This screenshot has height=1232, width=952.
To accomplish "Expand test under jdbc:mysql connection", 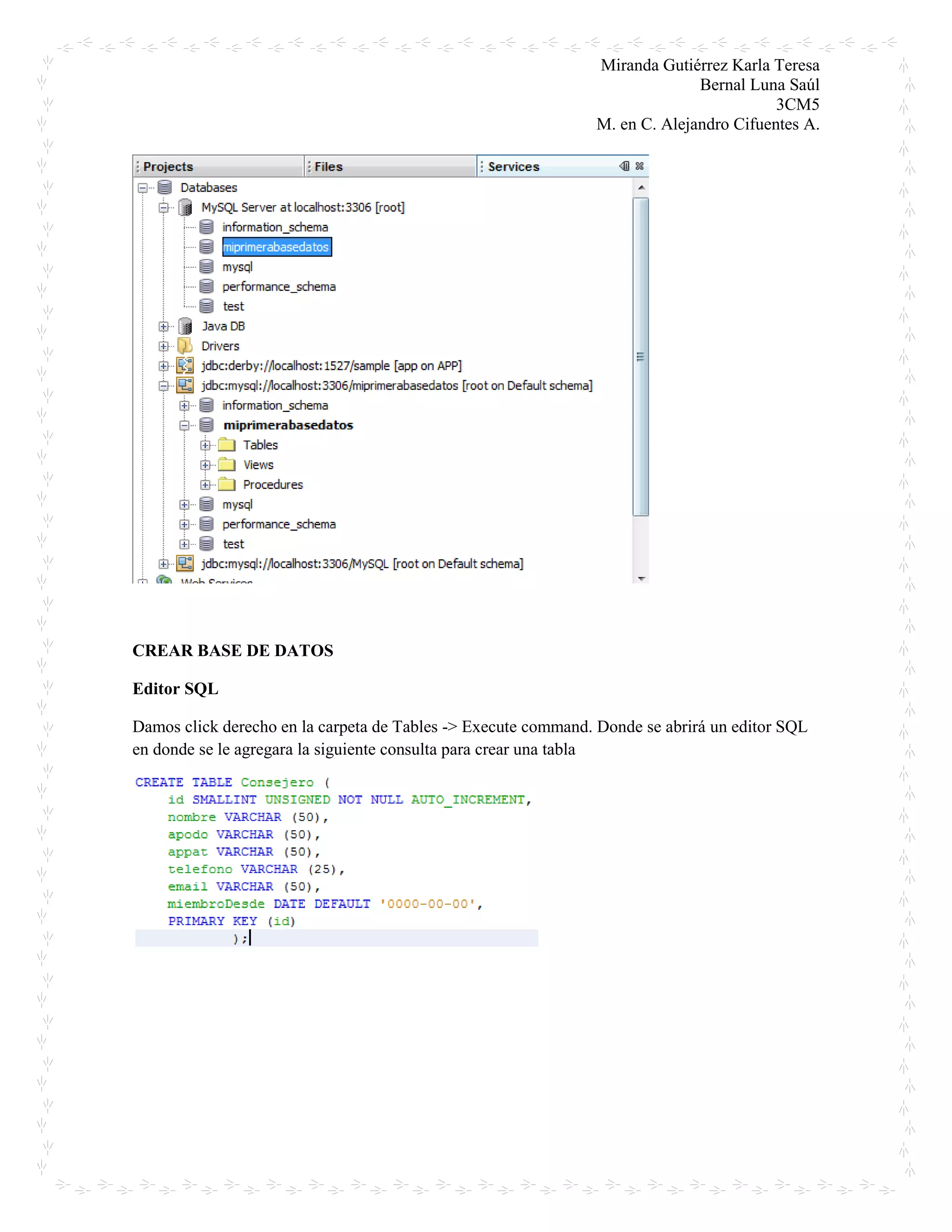I will (185, 544).
